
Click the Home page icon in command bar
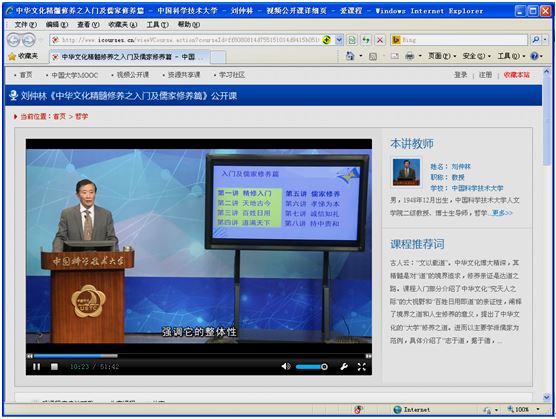click(x=350, y=56)
